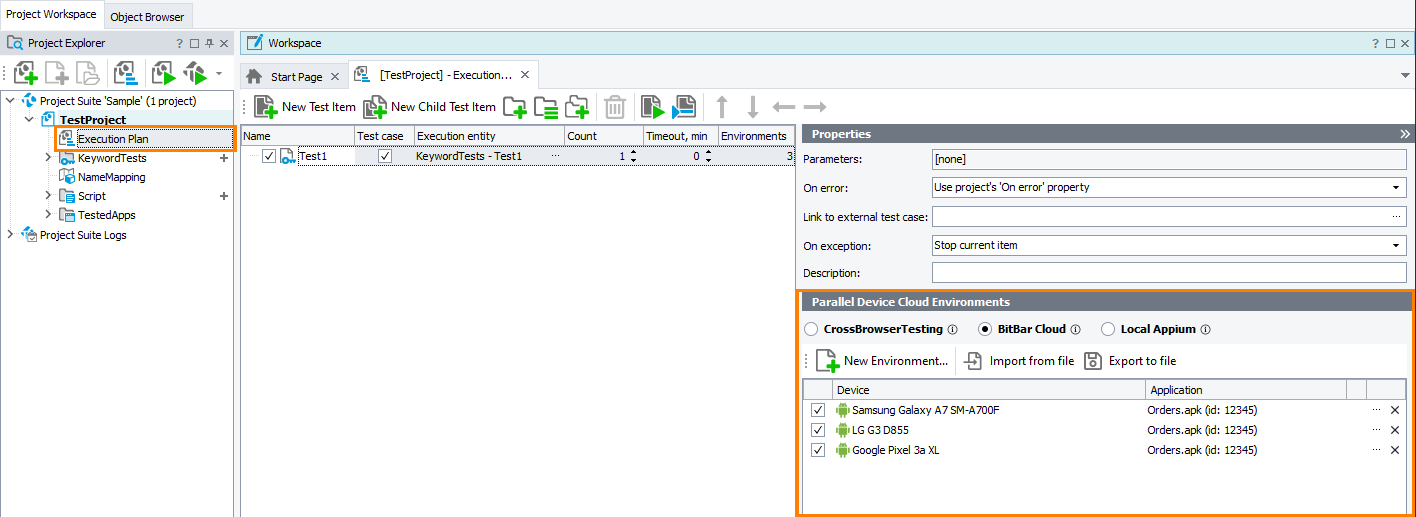Image resolution: width=1416 pixels, height=517 pixels.
Task: Click New Test Item toolbar button
Action: (x=304, y=107)
